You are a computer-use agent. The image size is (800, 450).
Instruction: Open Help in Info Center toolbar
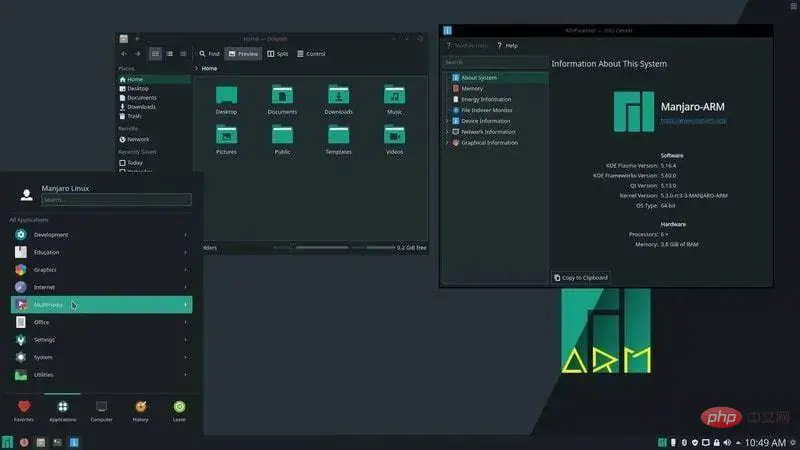508,45
